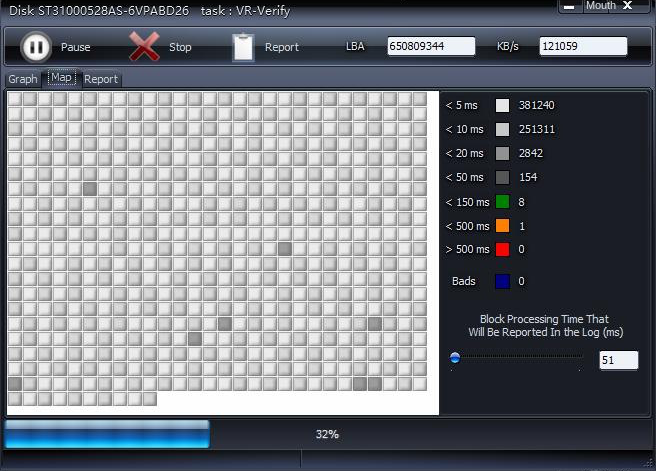Image resolution: width=656 pixels, height=471 pixels.
Task: Minimize the disk verify window
Action: coord(569,6)
